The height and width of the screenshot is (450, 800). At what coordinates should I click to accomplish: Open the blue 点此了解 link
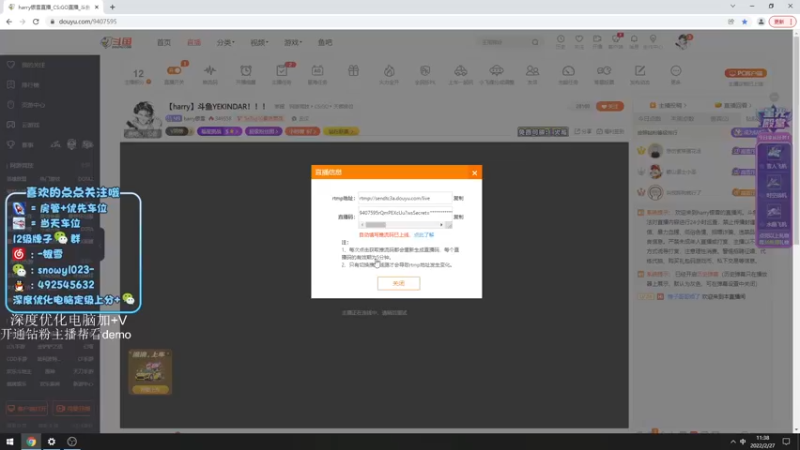(x=423, y=235)
